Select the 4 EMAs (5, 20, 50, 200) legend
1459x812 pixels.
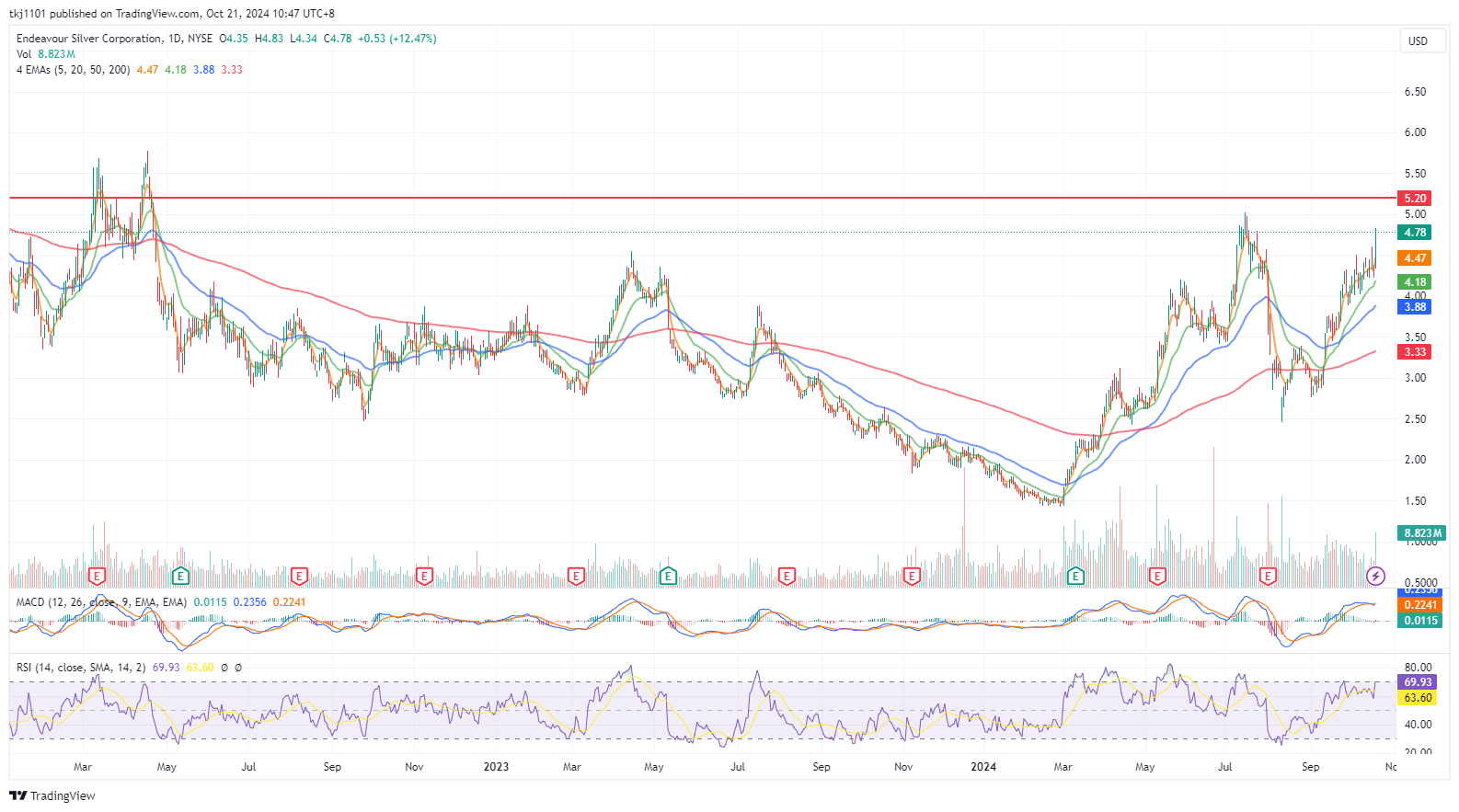[74, 70]
